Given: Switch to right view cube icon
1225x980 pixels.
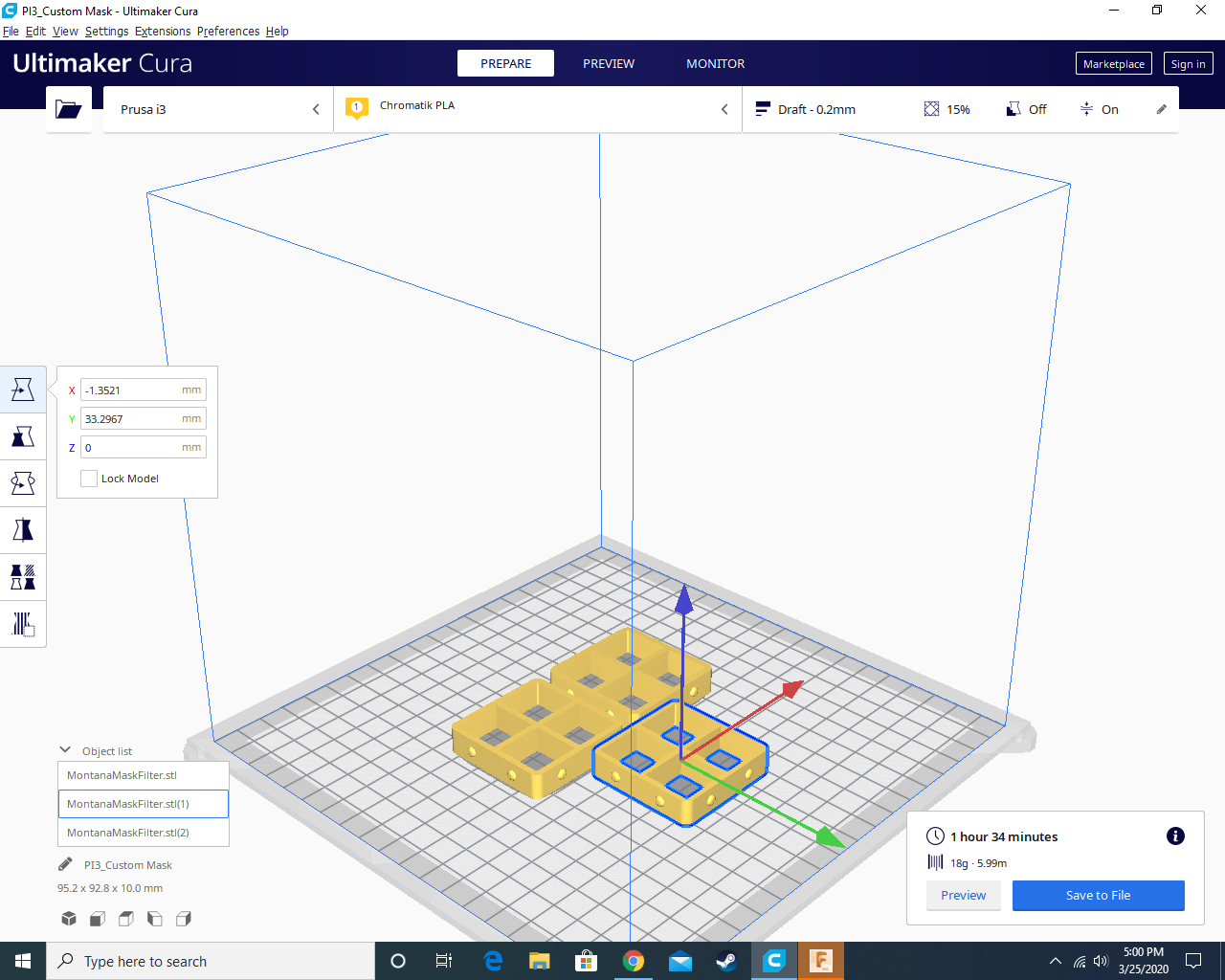Looking at the screenshot, I should click(x=184, y=919).
